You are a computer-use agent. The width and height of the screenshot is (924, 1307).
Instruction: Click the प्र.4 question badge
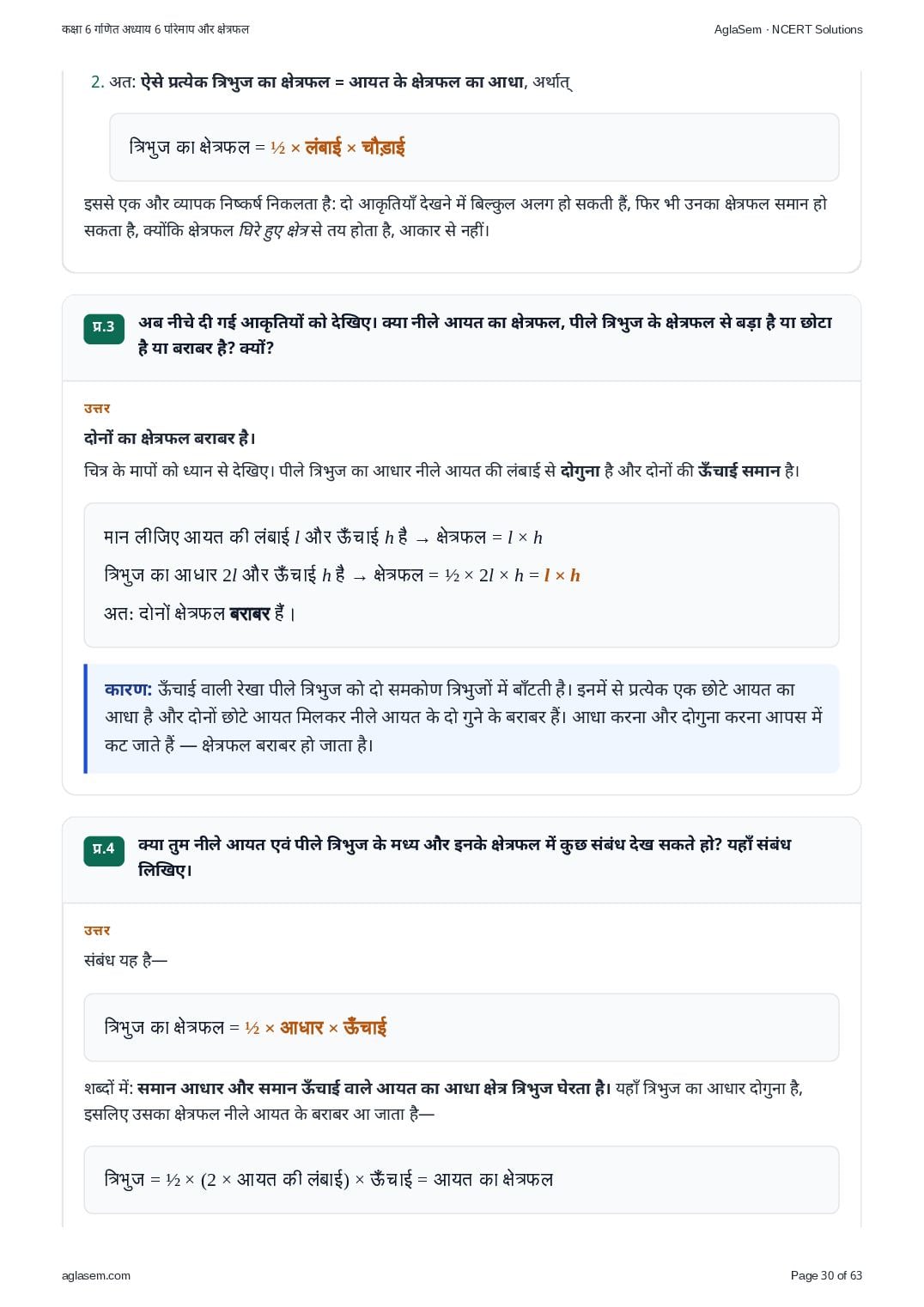(104, 849)
